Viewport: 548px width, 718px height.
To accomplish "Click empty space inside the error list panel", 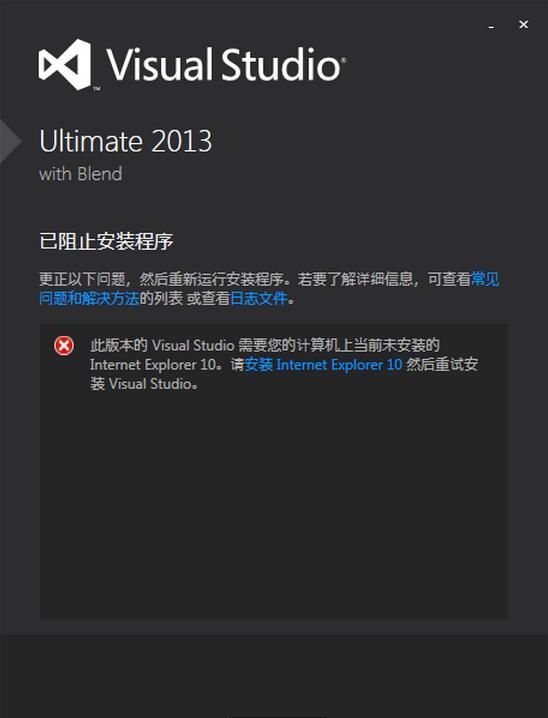I will click(274, 504).
